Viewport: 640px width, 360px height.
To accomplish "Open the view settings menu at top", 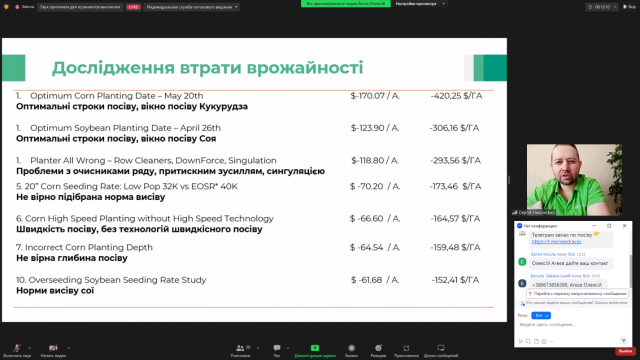I will tap(420, 4).
